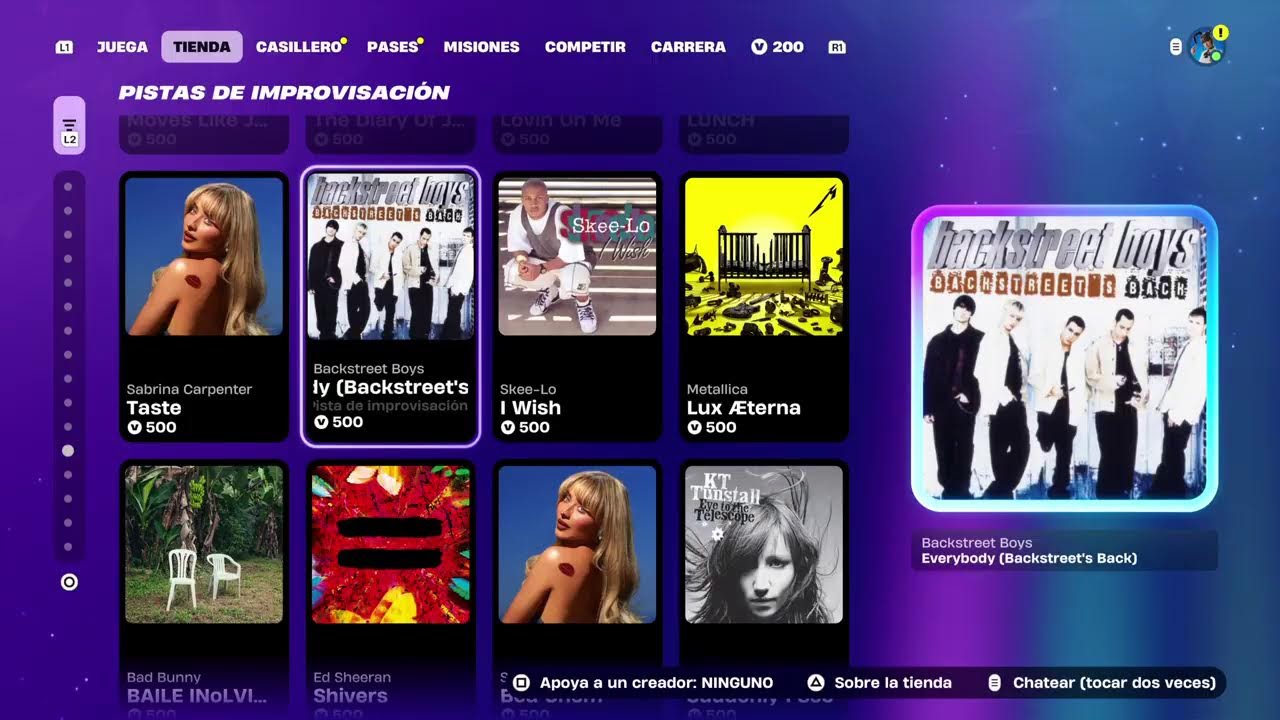Click the Moves Like J... card at top
This screenshot has width=1280, height=720.
coord(204,133)
